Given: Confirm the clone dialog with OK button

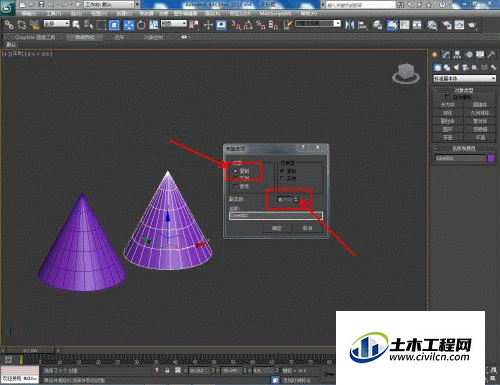Looking at the screenshot, I should [277, 228].
